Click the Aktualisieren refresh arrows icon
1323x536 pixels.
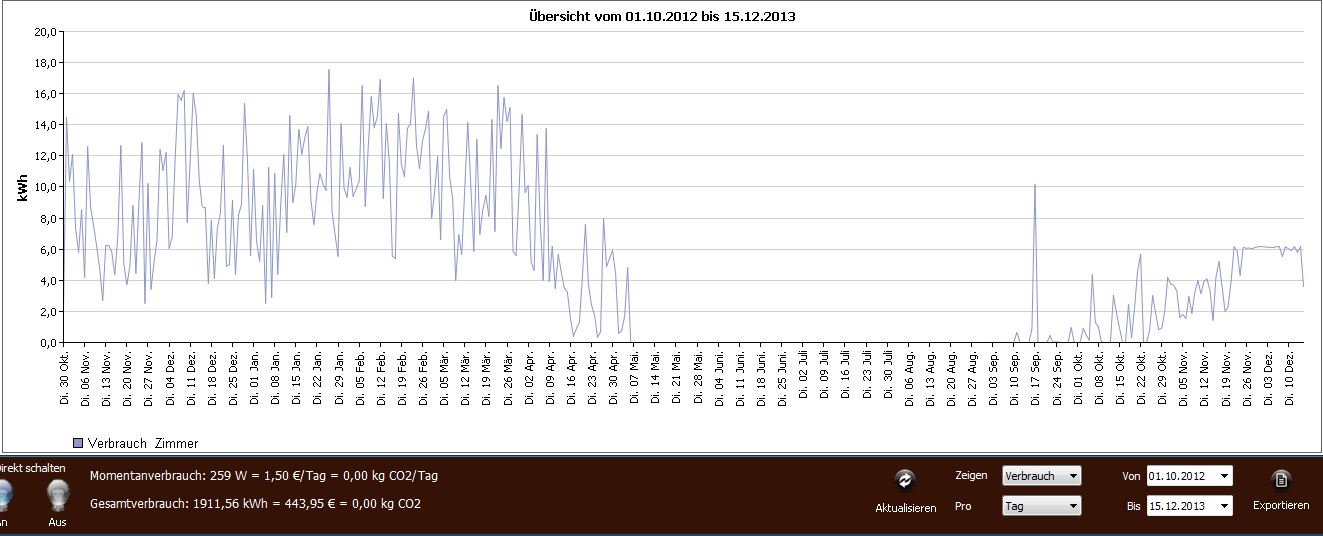pyautogui.click(x=905, y=480)
